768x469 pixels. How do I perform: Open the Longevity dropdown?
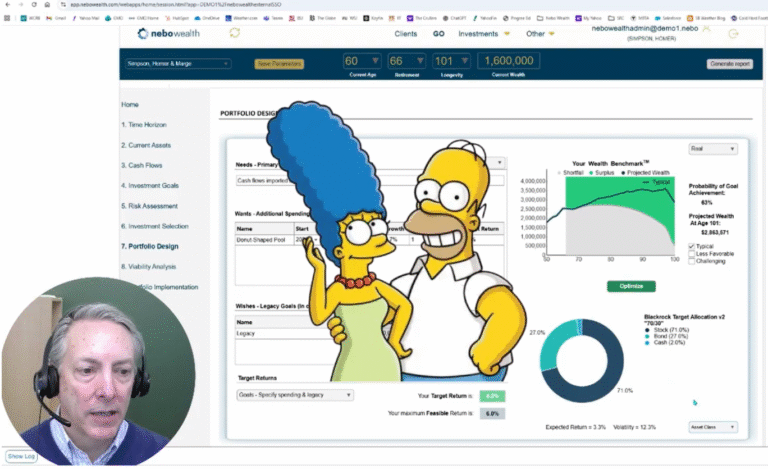pyautogui.click(x=452, y=61)
